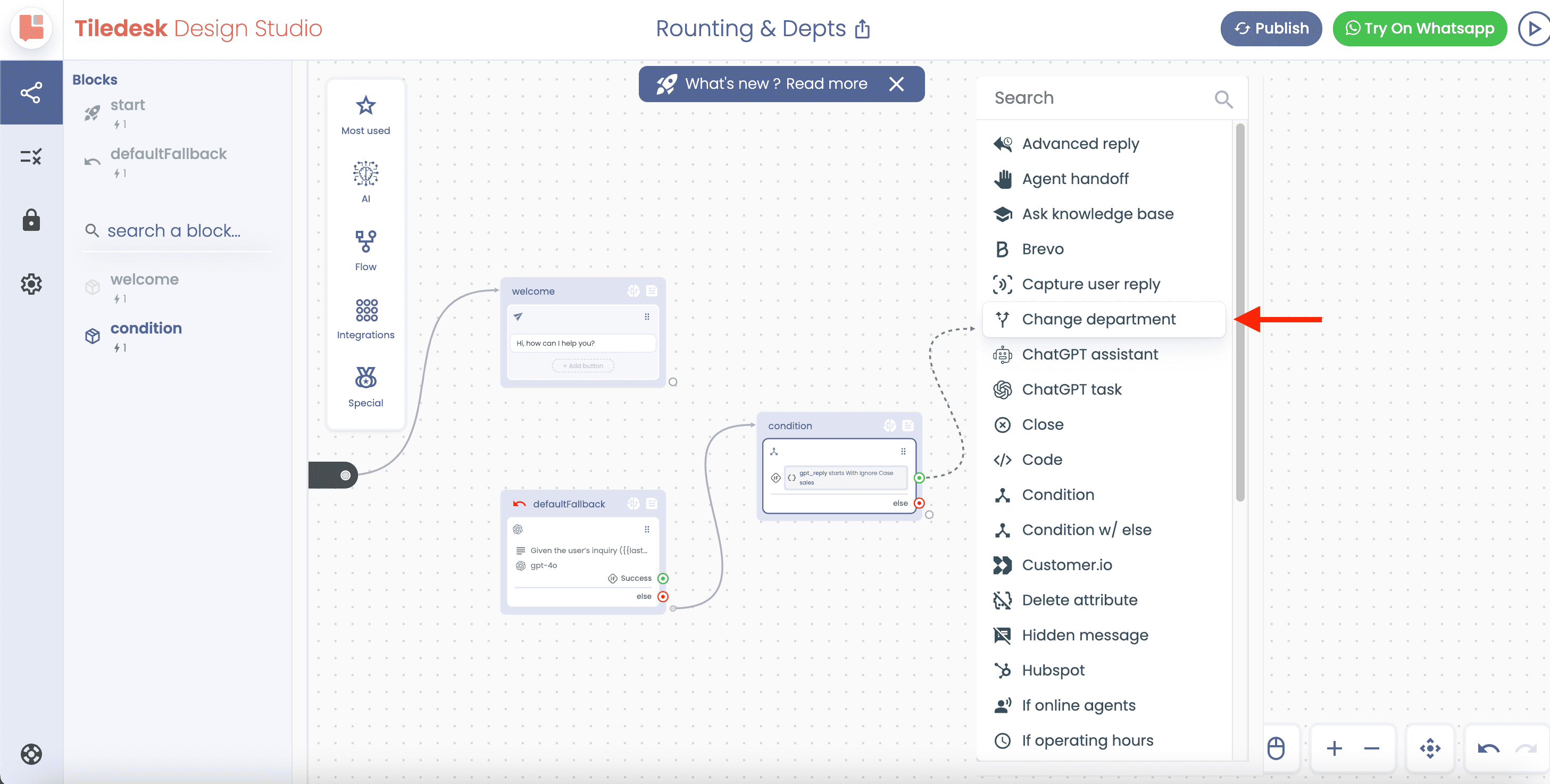Screen dimensions: 1550x784
Task: Click the Tiledesk logo icon
Action: click(31, 28)
